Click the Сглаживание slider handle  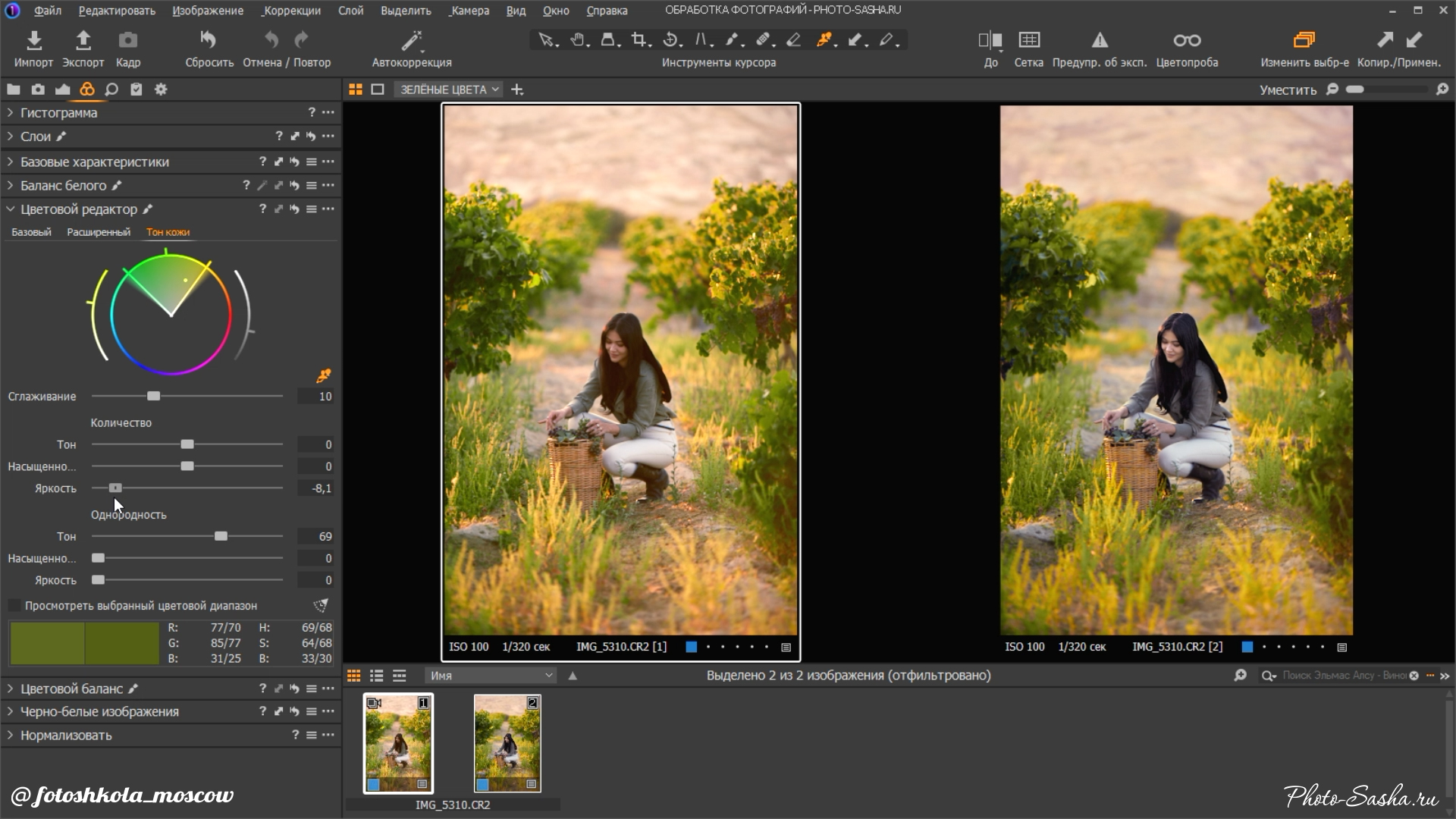(154, 397)
